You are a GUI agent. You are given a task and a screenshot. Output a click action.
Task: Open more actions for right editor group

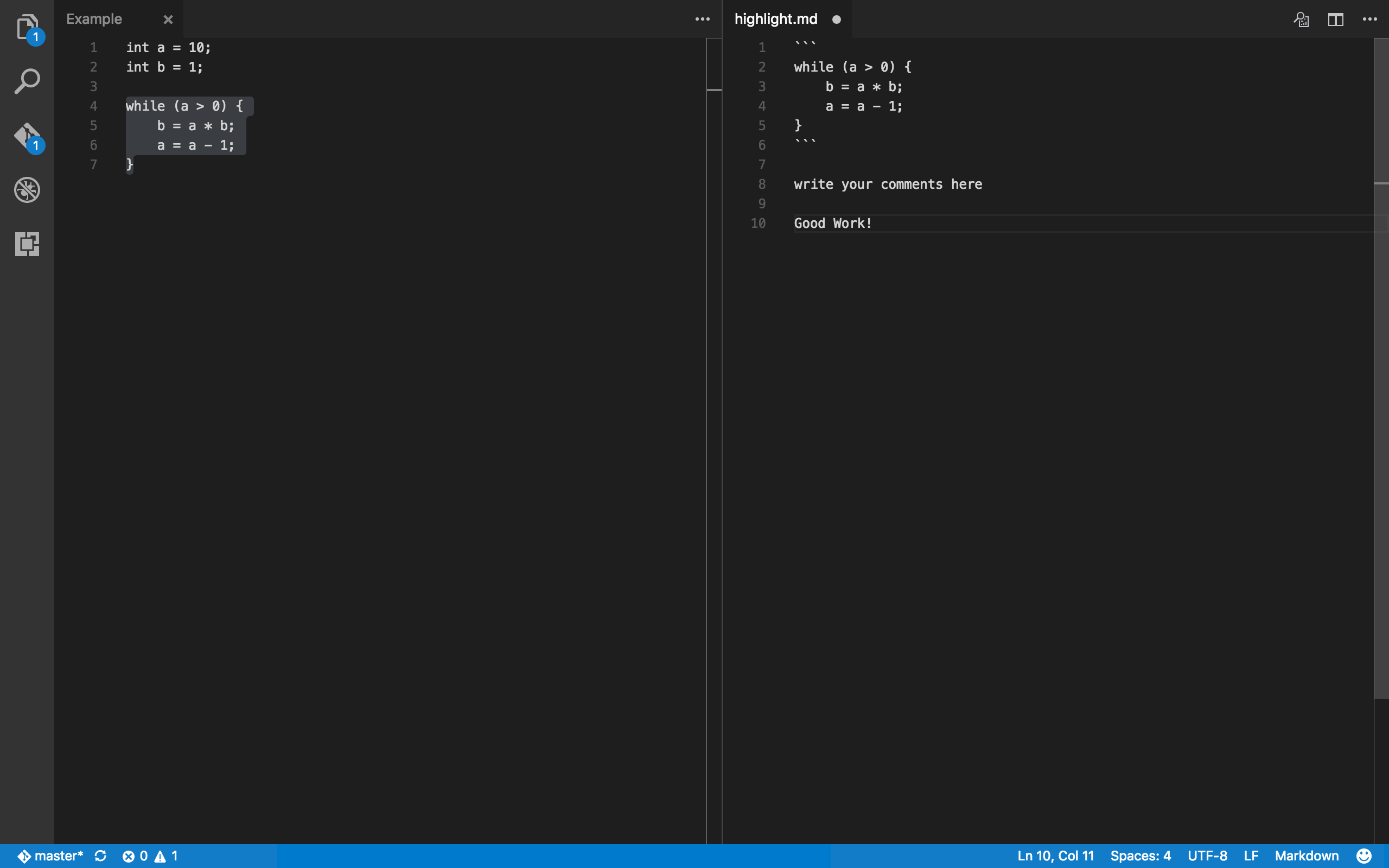[1369, 20]
